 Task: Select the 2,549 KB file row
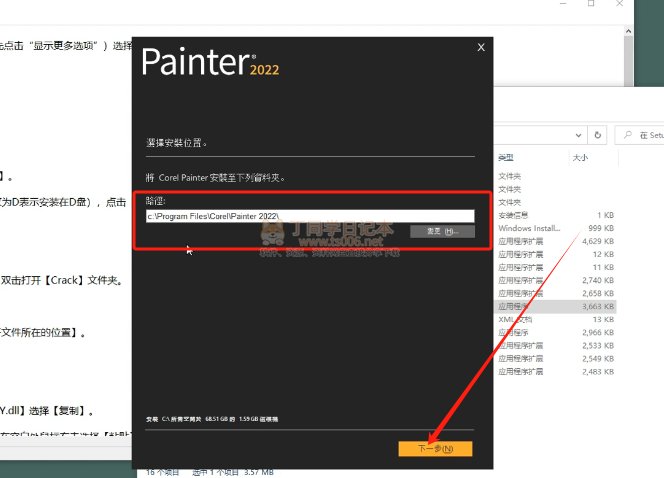tap(556, 359)
